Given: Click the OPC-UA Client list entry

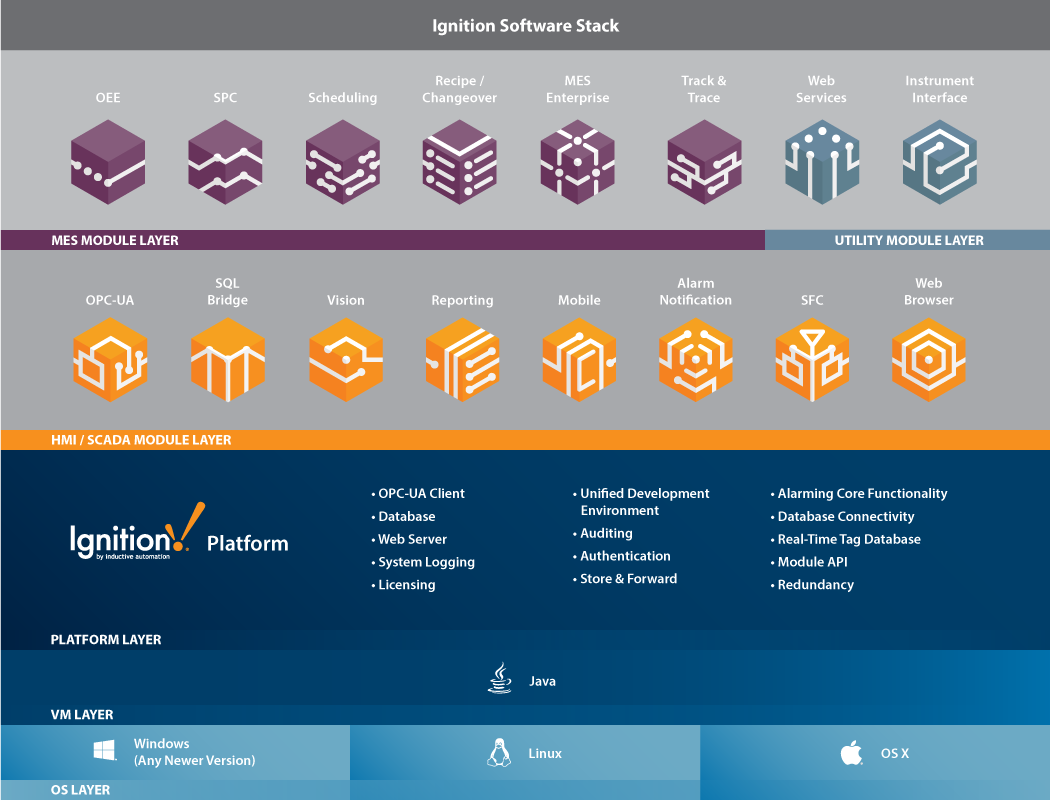Looking at the screenshot, I should click(420, 493).
